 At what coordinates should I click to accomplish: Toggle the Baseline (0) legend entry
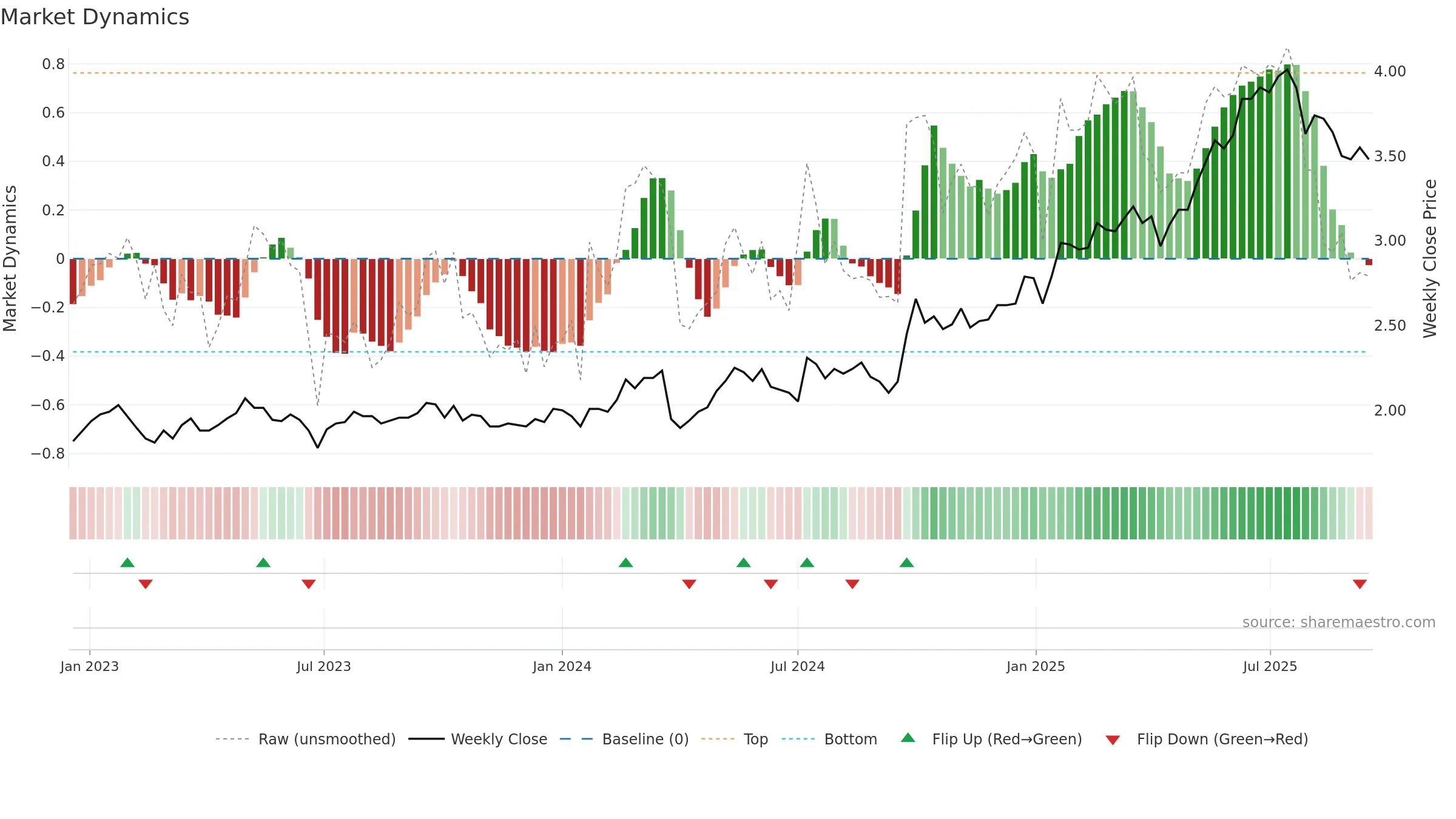point(624,739)
